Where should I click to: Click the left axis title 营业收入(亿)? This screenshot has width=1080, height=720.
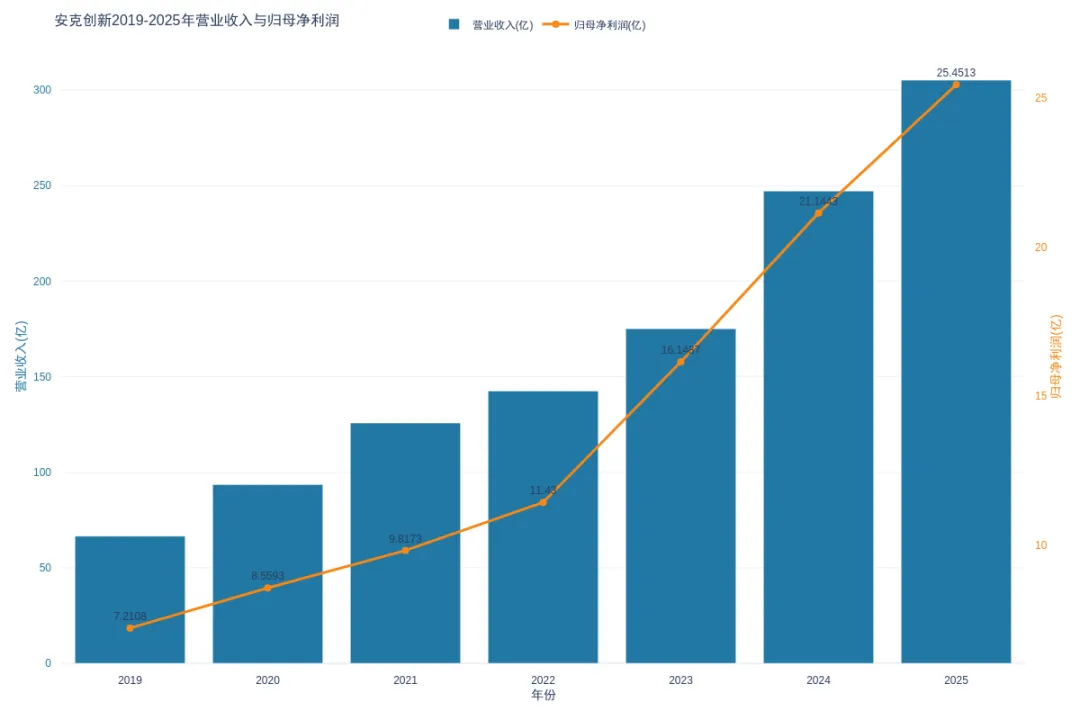(21, 356)
